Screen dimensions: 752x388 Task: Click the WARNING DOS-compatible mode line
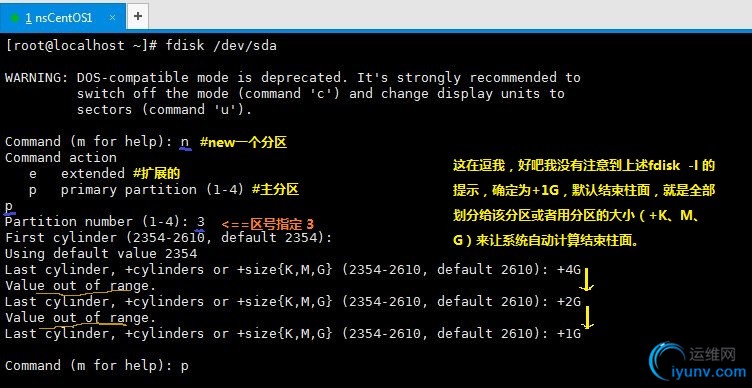click(293, 78)
